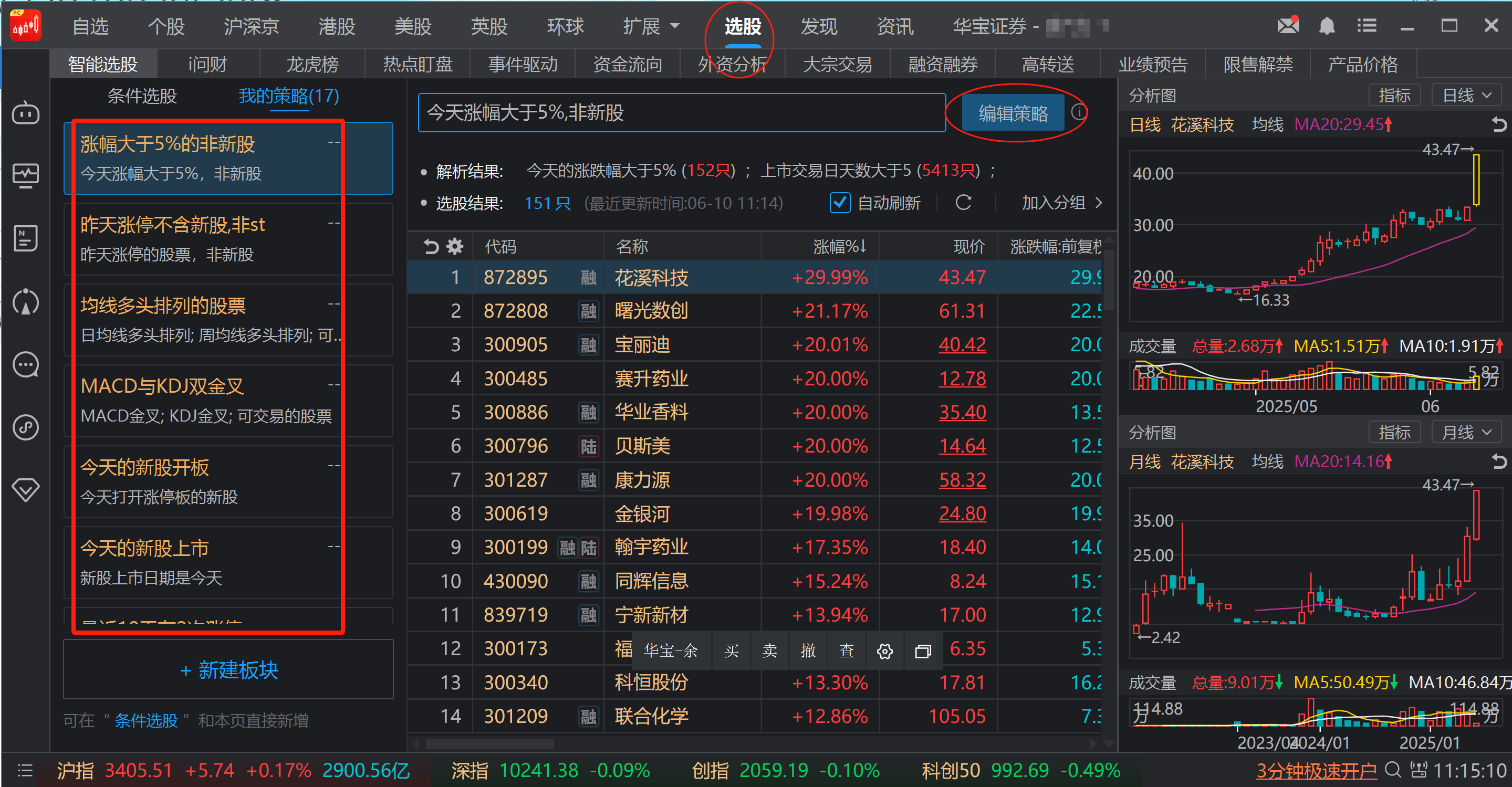1512x787 pixels.
Task: Reset the daily chart with the undo arrow
Action: point(1499,124)
